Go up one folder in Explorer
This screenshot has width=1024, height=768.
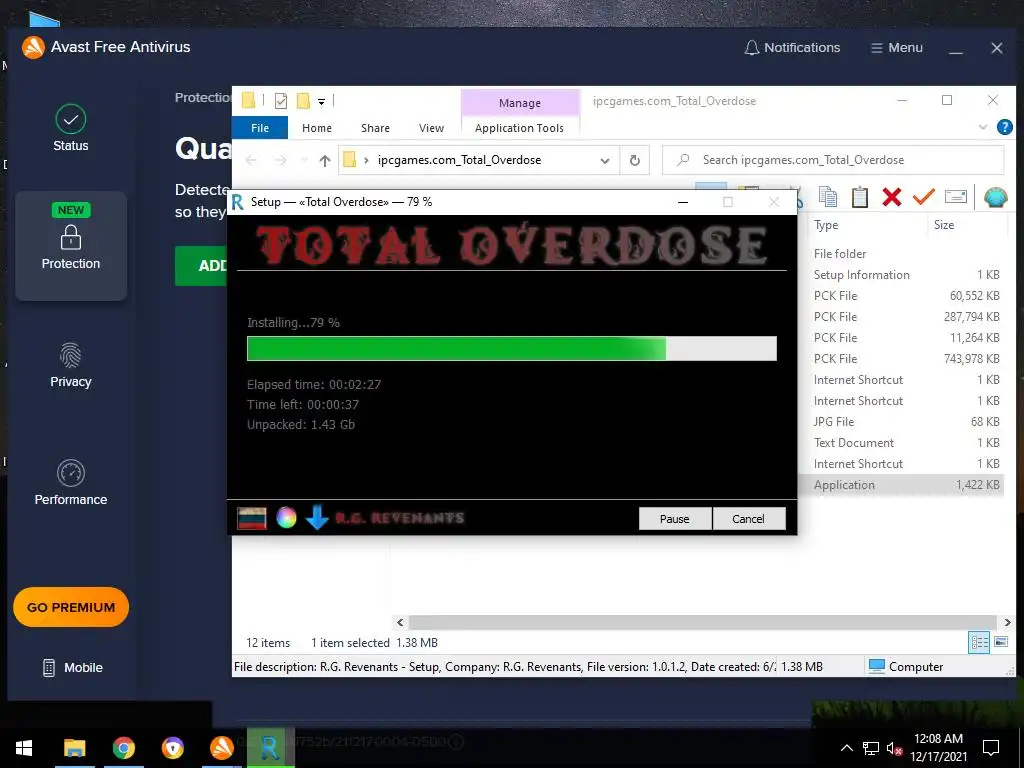click(x=325, y=160)
